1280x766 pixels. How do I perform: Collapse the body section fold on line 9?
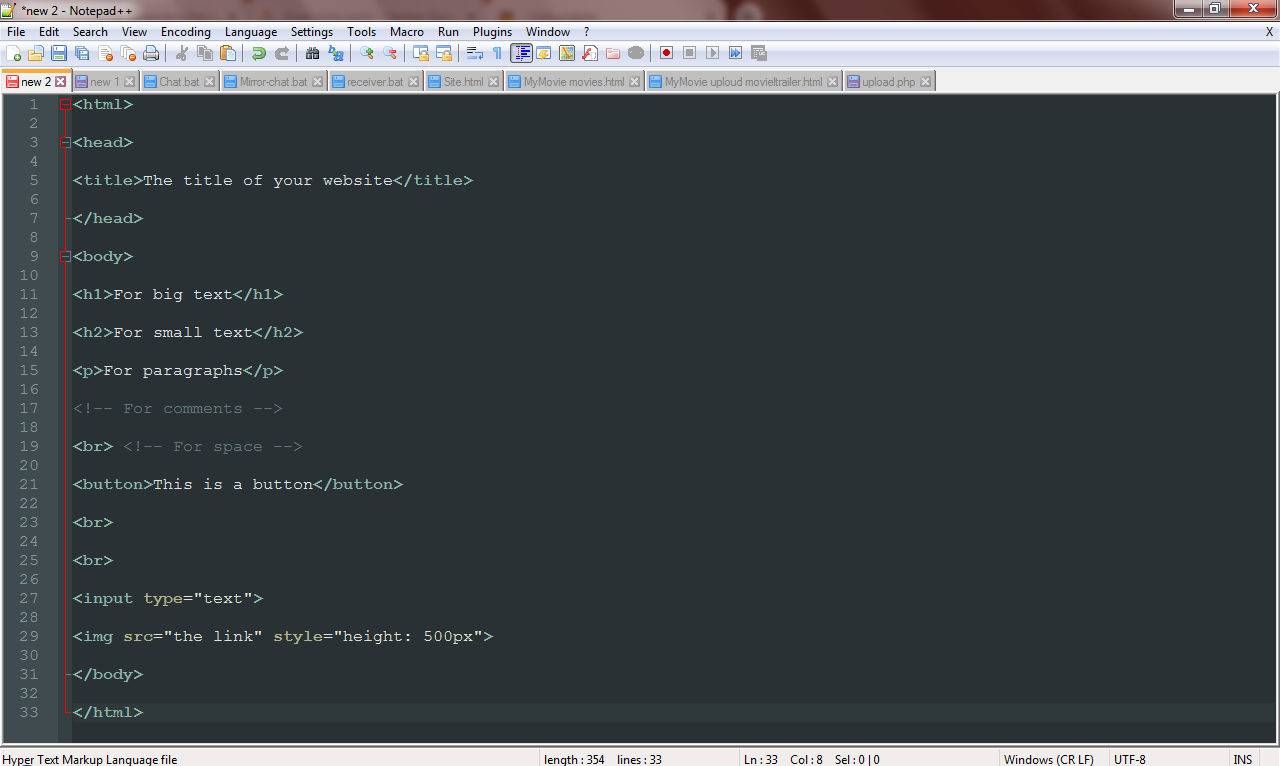(65, 256)
